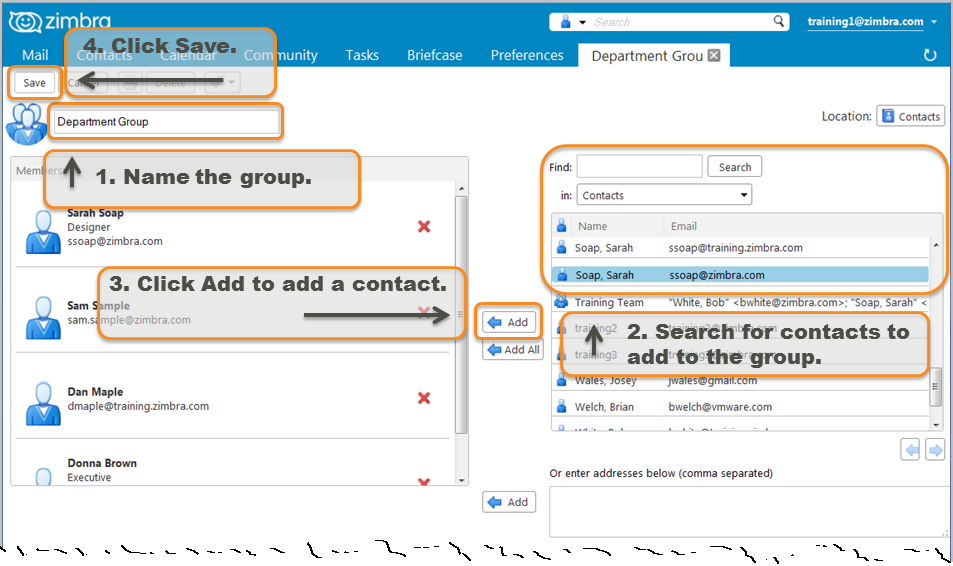
Task: Close the Department Group tab
Action: pyautogui.click(x=714, y=55)
